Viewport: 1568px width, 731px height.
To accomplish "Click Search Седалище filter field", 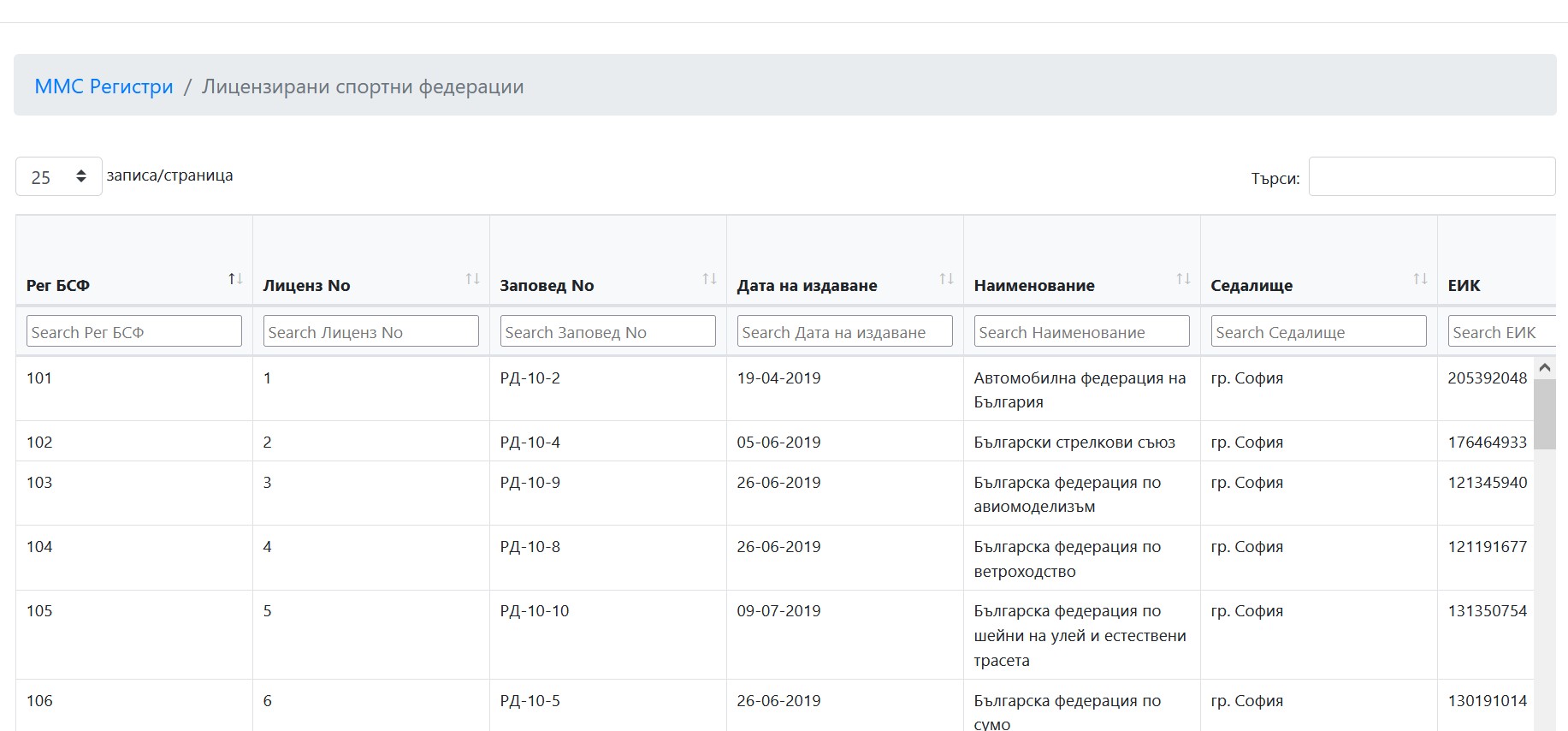I will (1319, 331).
